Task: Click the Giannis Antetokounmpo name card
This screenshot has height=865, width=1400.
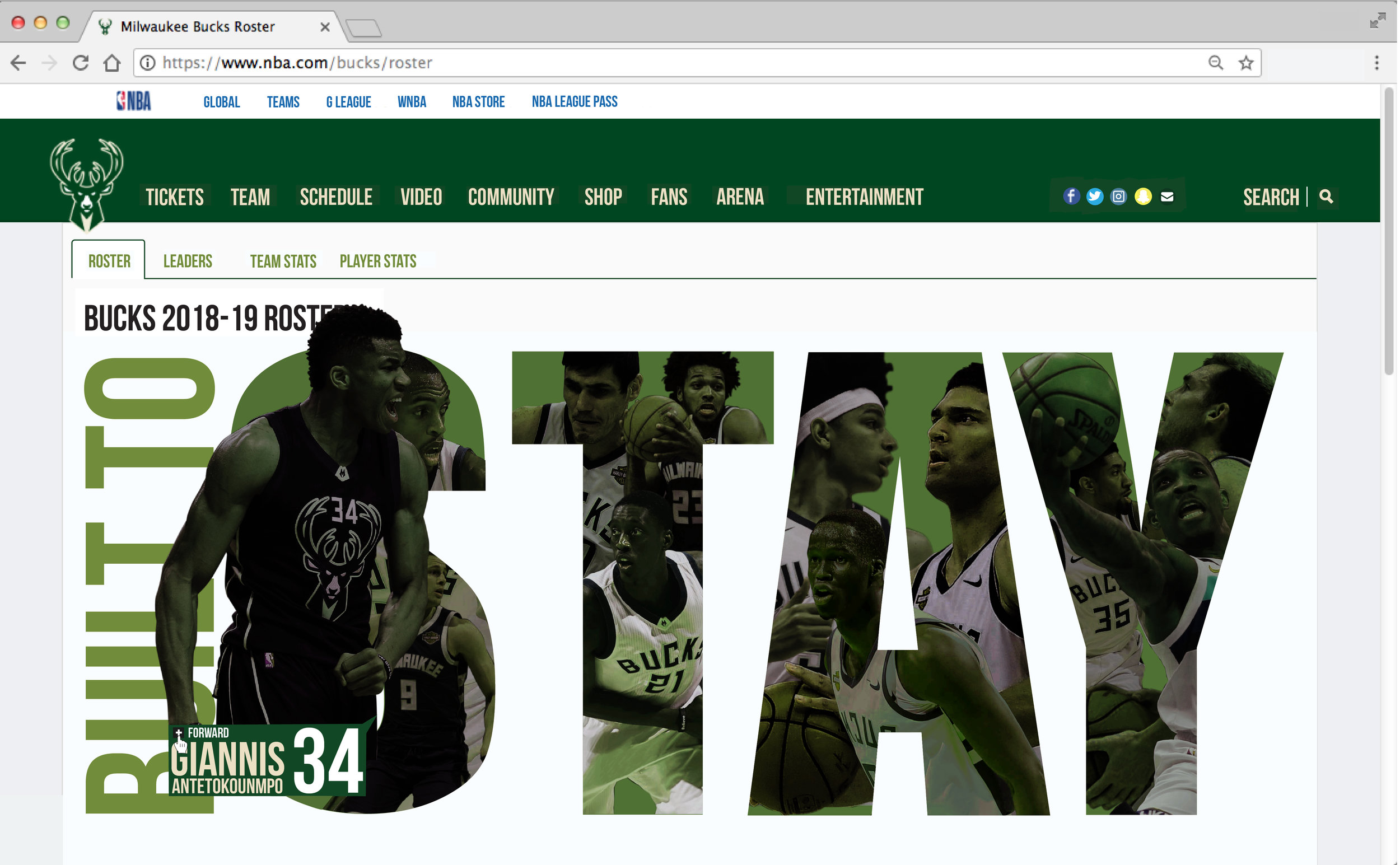Action: [267, 761]
